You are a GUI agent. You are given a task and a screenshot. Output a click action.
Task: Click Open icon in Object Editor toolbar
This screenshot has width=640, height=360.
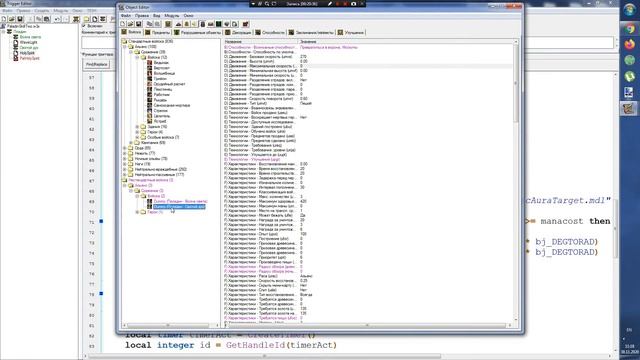point(131,24)
